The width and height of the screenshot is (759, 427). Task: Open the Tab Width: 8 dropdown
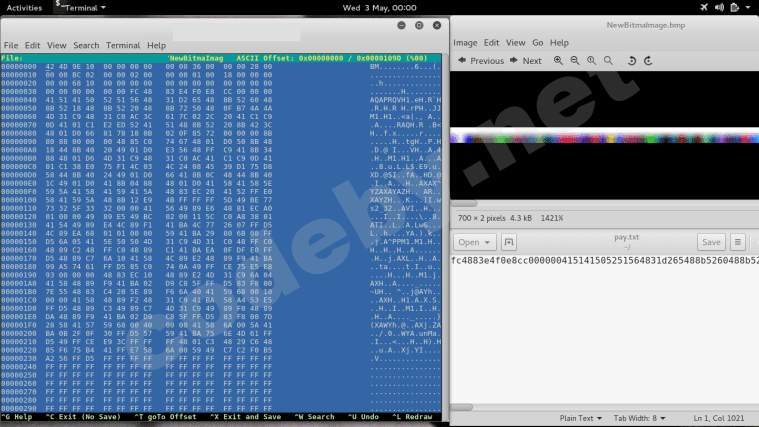coord(639,418)
